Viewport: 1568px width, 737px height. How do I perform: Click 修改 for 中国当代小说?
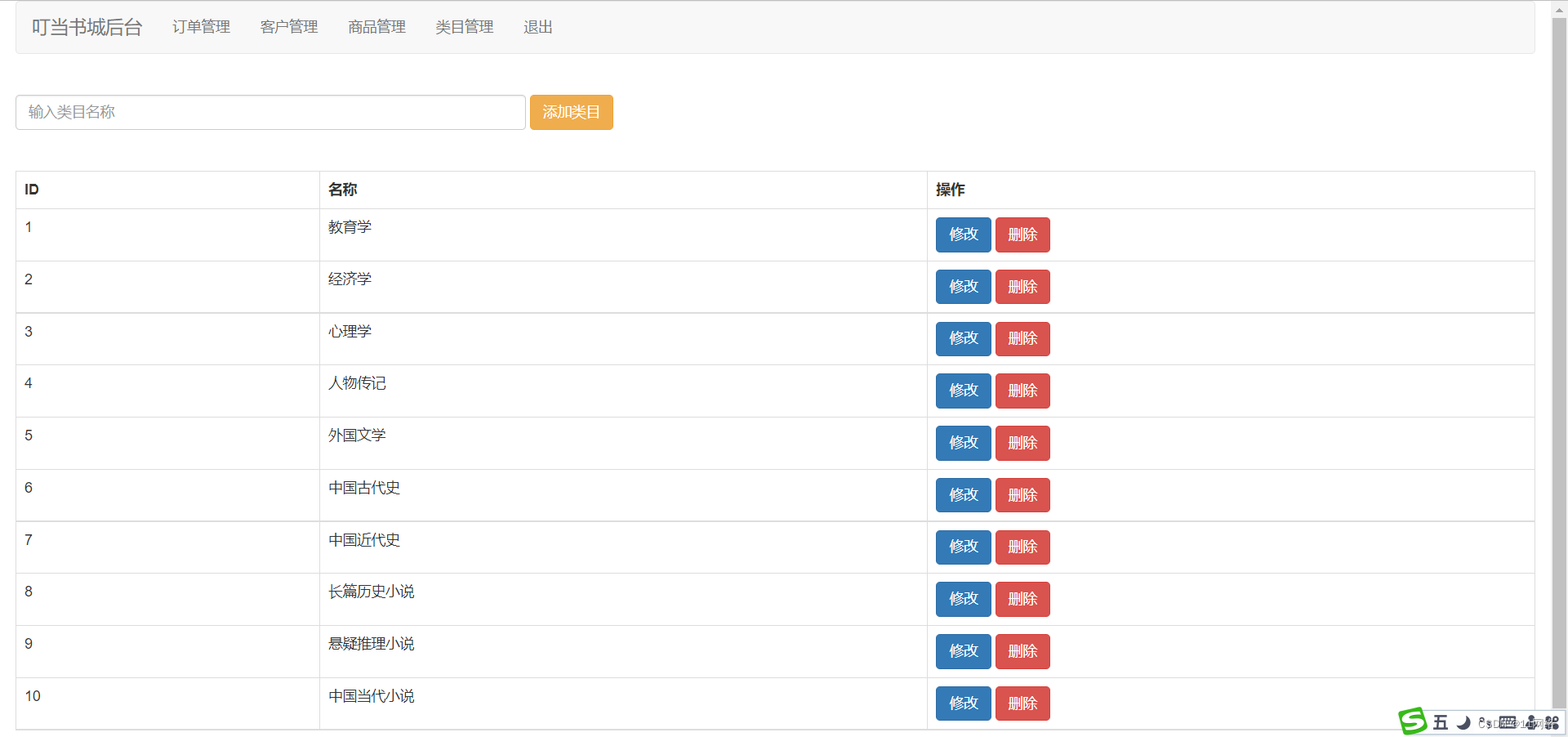964,703
